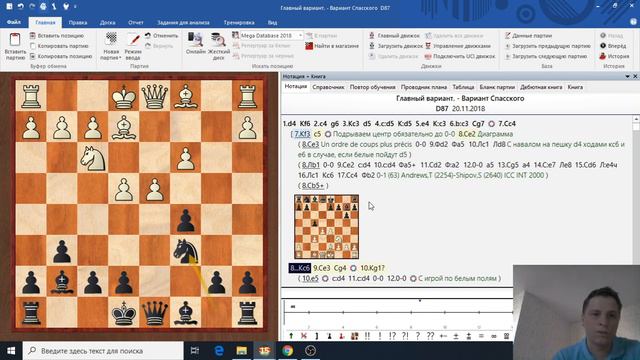640x360 pixels.
Task: Expand the Новая партия dropdown arrow
Action: click(x=120, y=58)
